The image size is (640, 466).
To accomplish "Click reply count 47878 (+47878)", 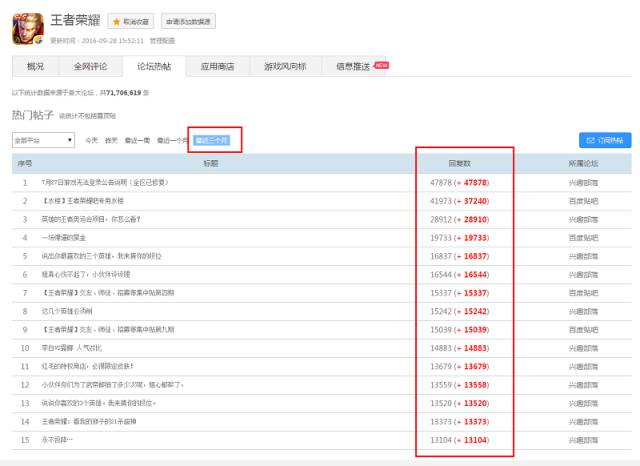I will [460, 182].
